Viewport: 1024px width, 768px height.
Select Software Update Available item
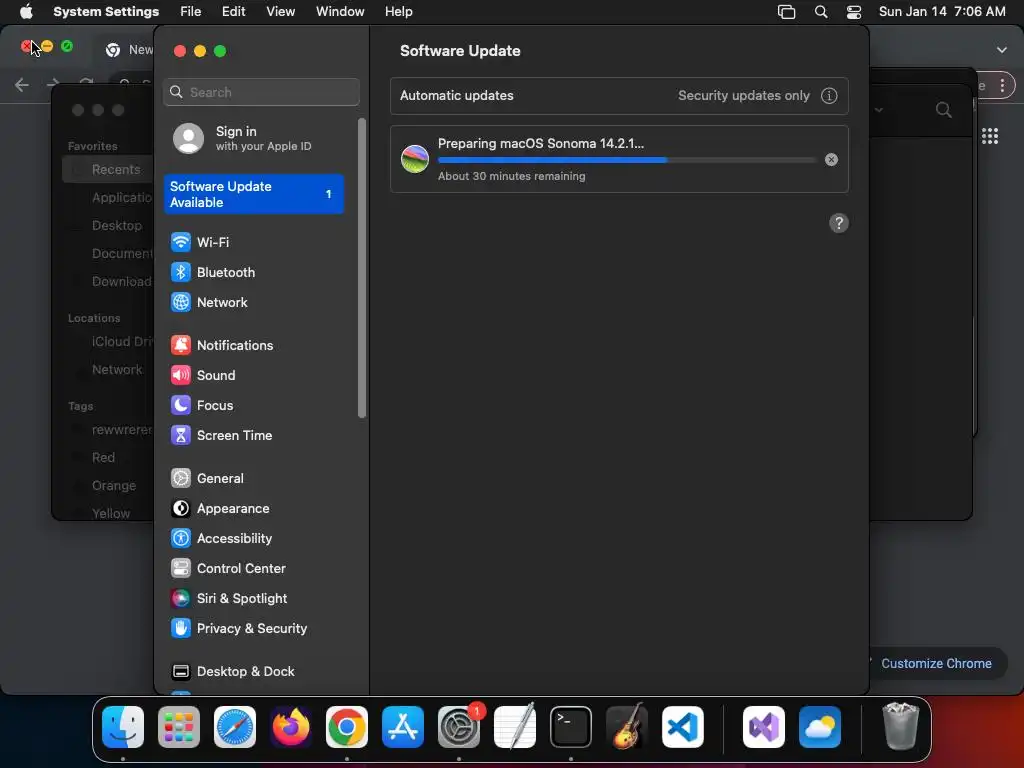[x=254, y=194]
